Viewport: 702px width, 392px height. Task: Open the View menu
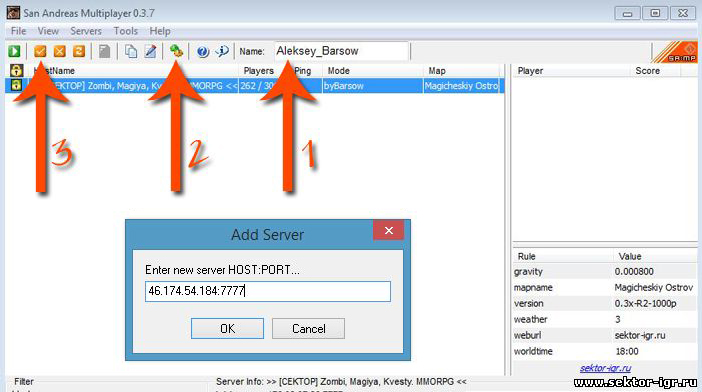click(48, 31)
